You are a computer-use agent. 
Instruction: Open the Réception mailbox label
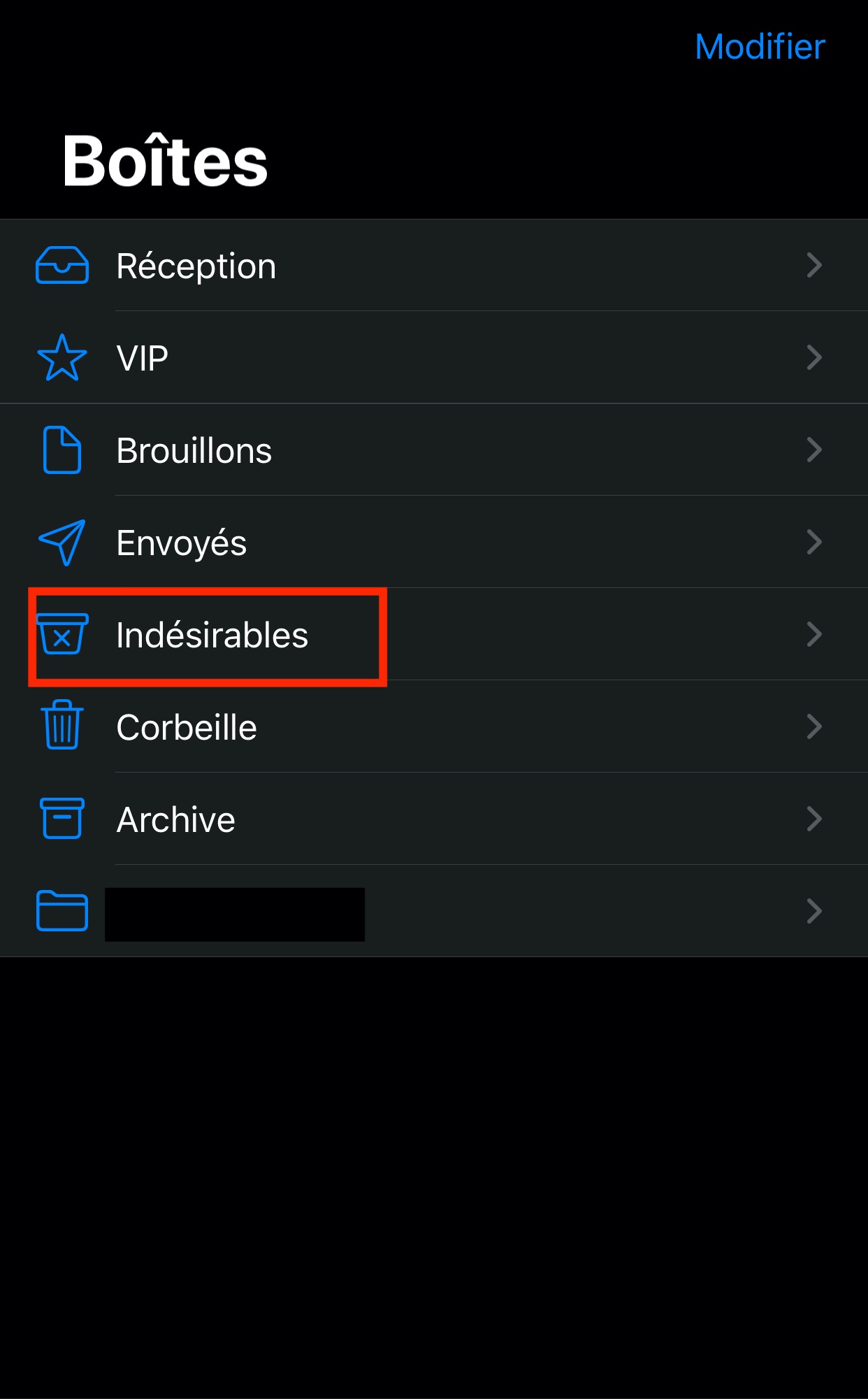pyautogui.click(x=196, y=266)
